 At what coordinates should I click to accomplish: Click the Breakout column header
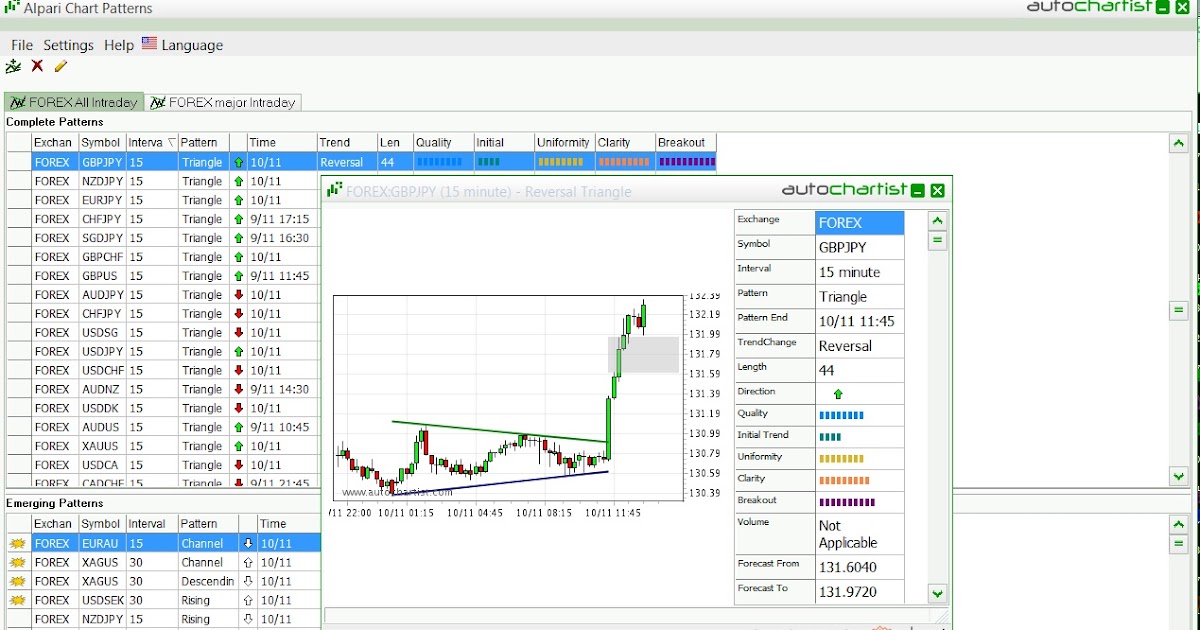click(x=685, y=142)
